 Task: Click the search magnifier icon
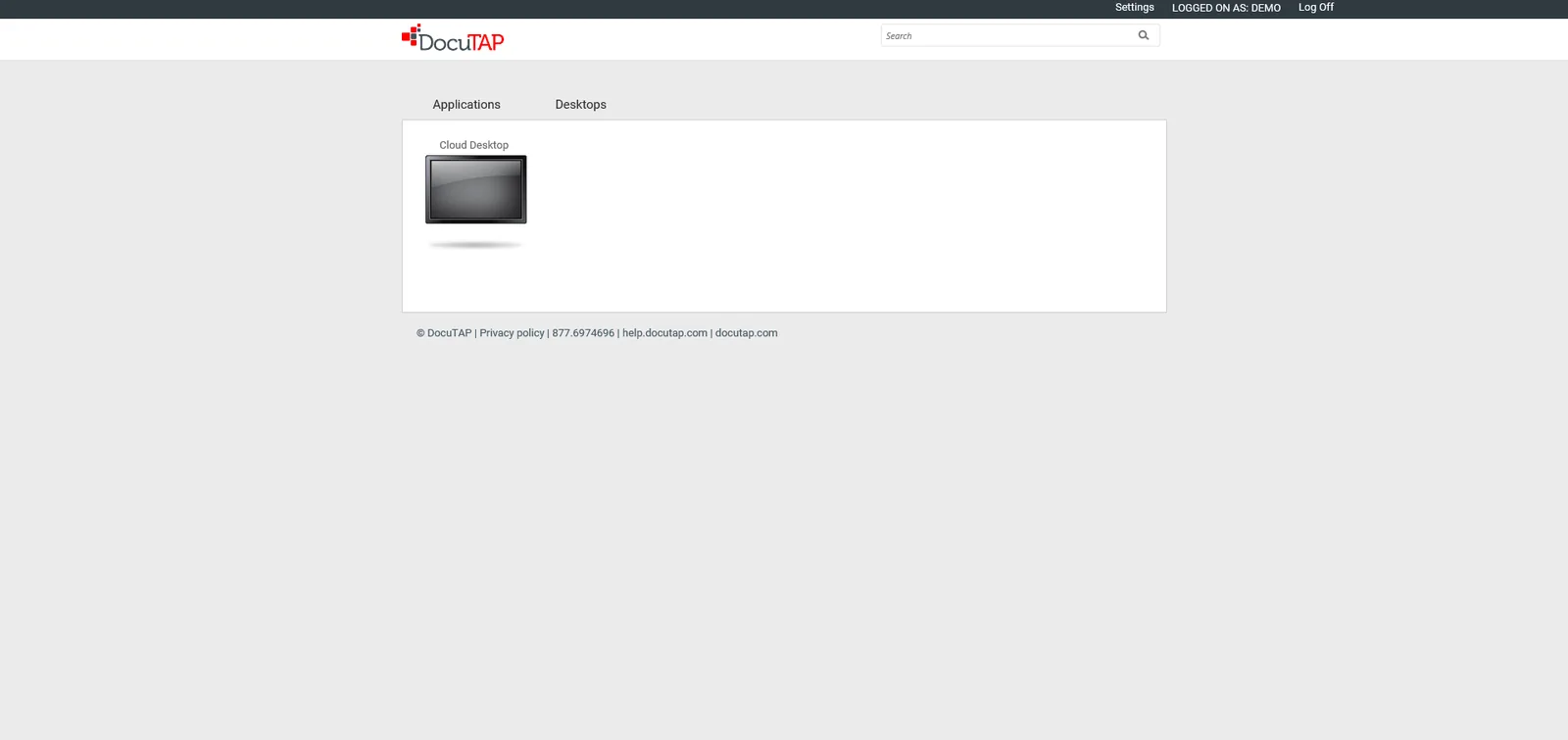pyautogui.click(x=1143, y=35)
